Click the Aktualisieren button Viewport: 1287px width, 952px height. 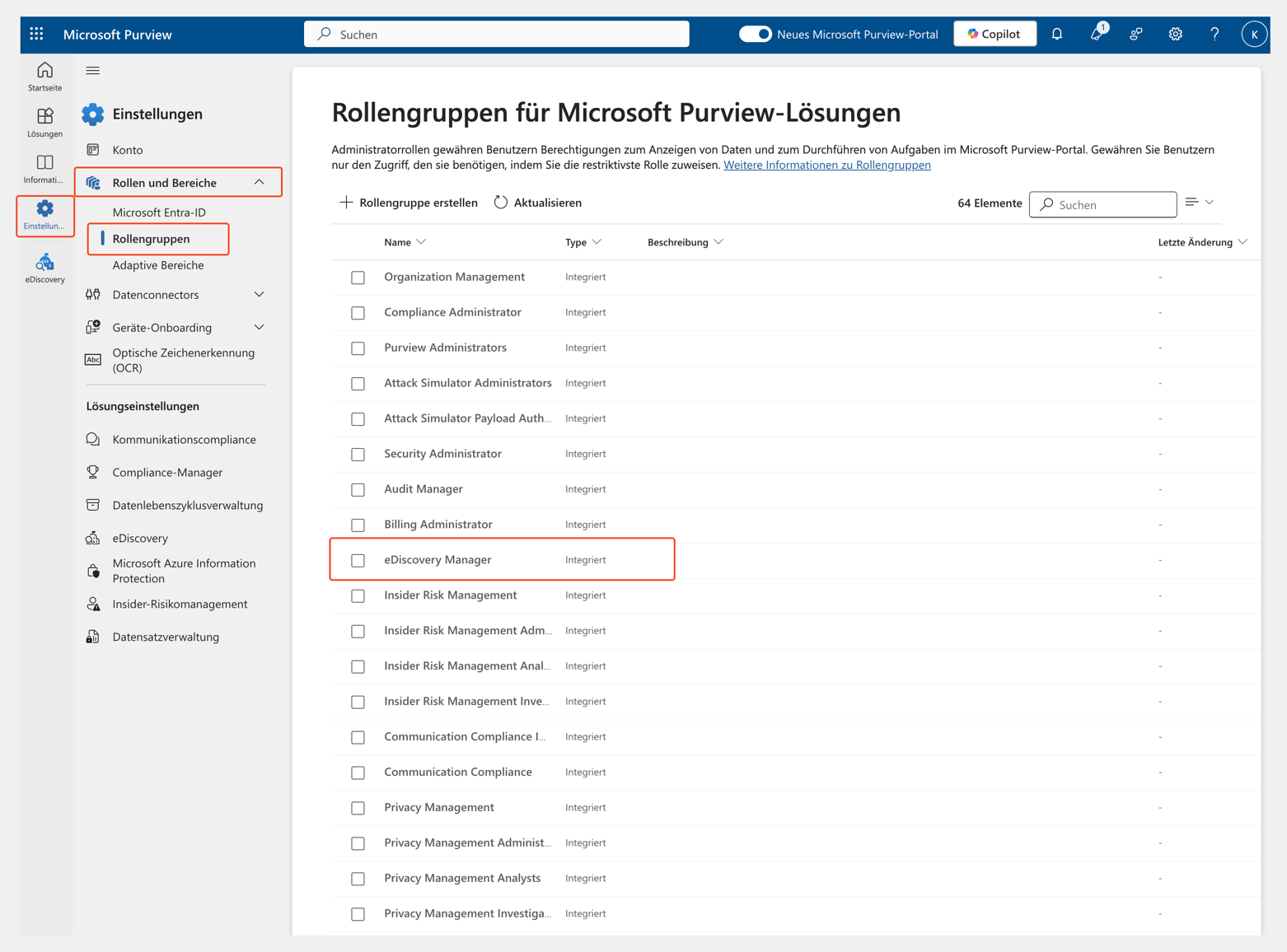click(538, 203)
